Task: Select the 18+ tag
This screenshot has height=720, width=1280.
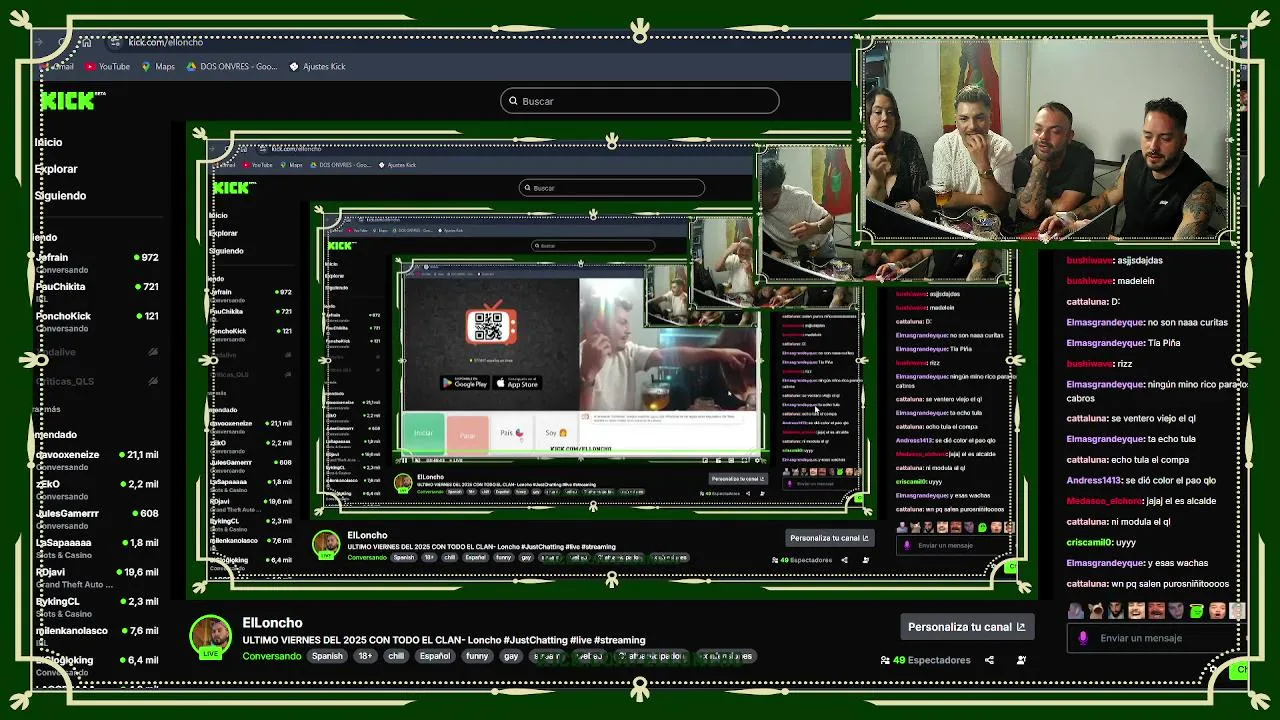Action: (365, 656)
